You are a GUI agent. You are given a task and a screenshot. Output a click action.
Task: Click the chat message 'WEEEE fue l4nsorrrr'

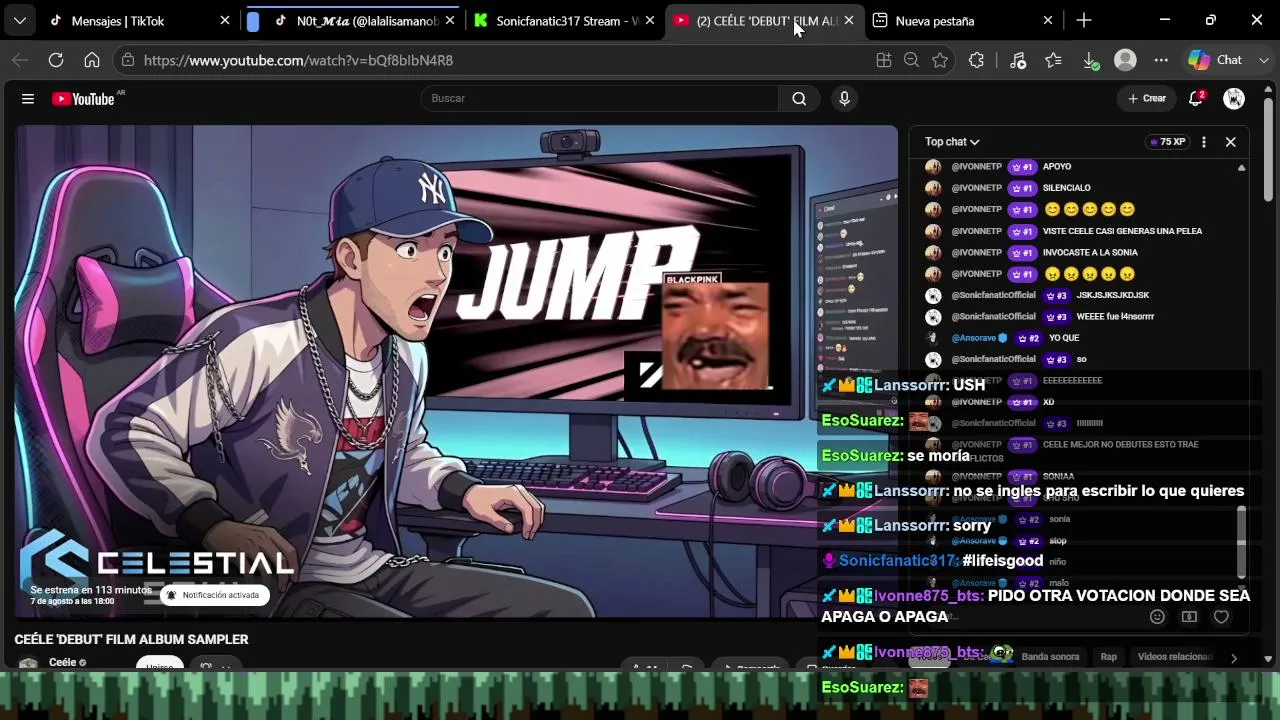coord(1115,316)
